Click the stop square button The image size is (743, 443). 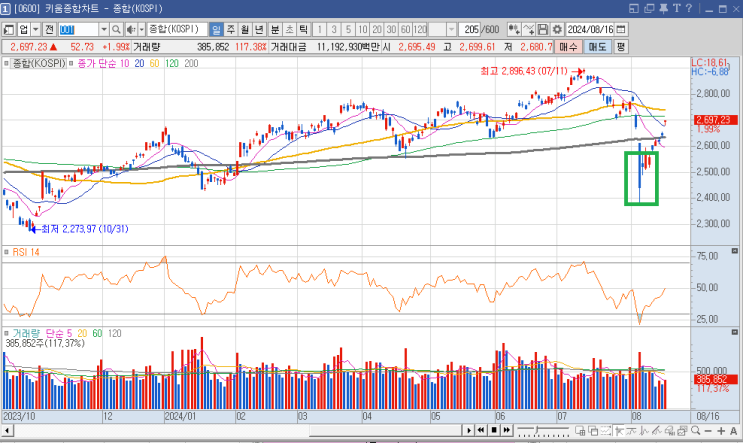[494, 430]
